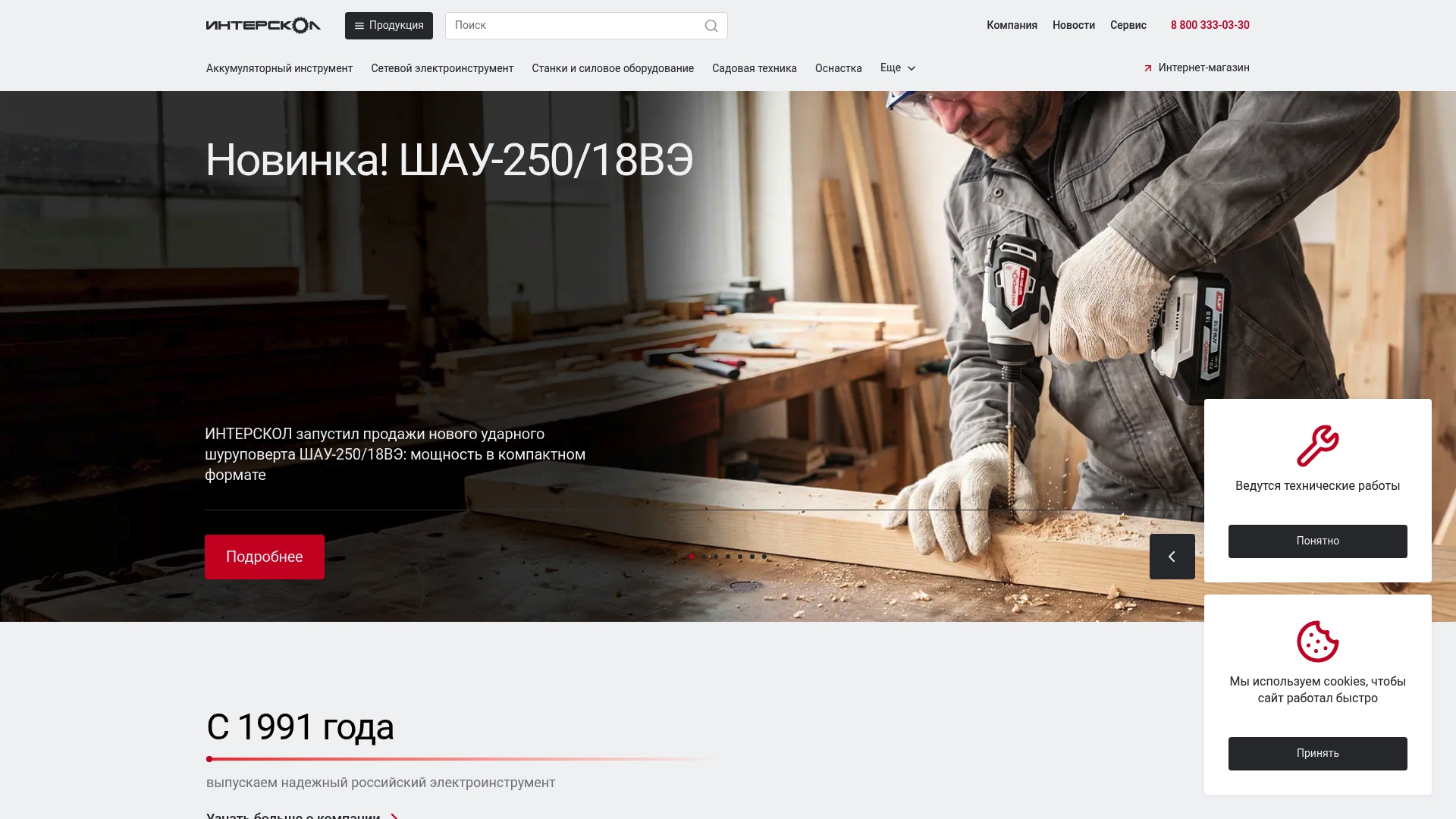1456x819 pixels.
Task: Open the Продукция catalog menu
Action: [389, 26]
